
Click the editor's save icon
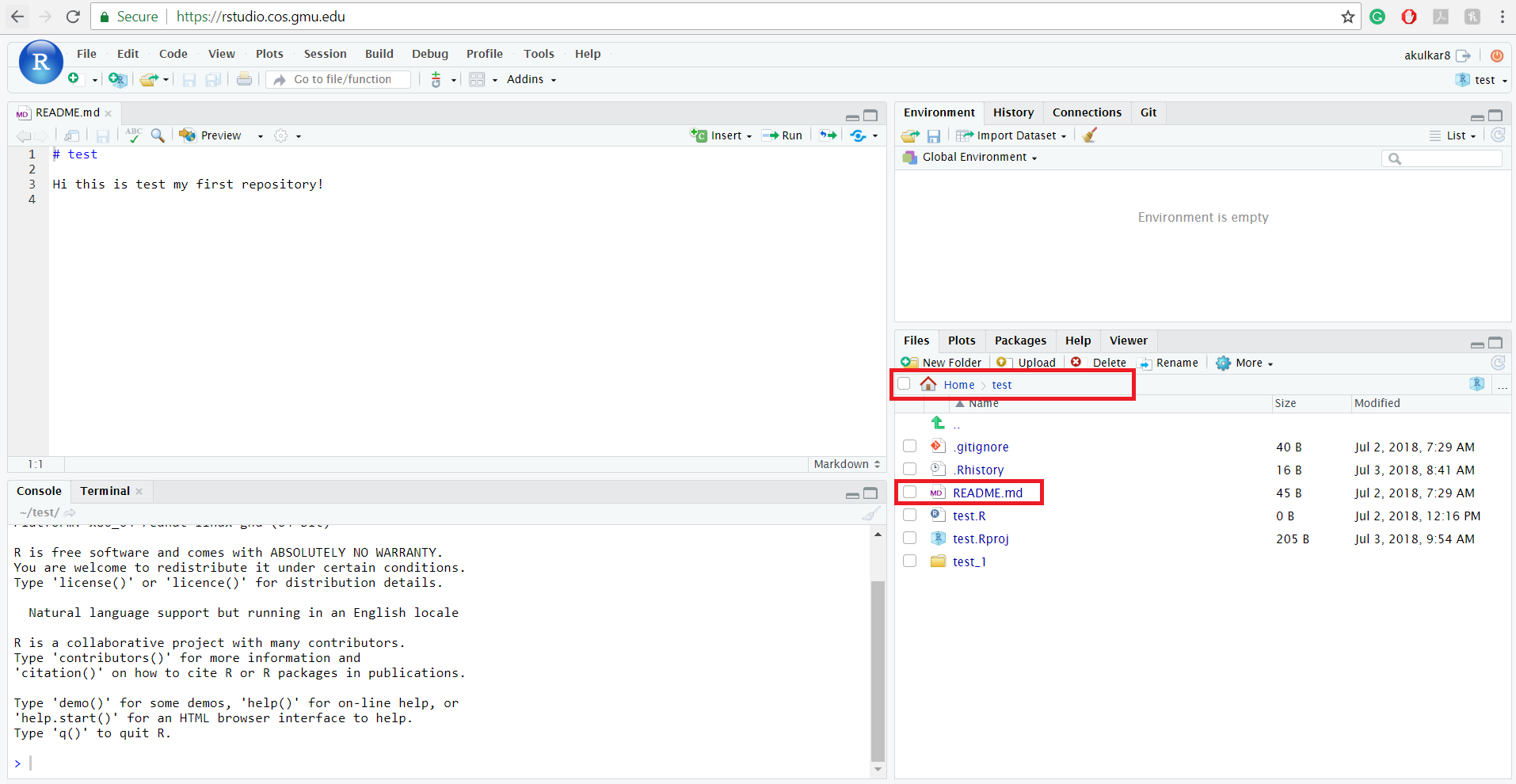click(103, 135)
